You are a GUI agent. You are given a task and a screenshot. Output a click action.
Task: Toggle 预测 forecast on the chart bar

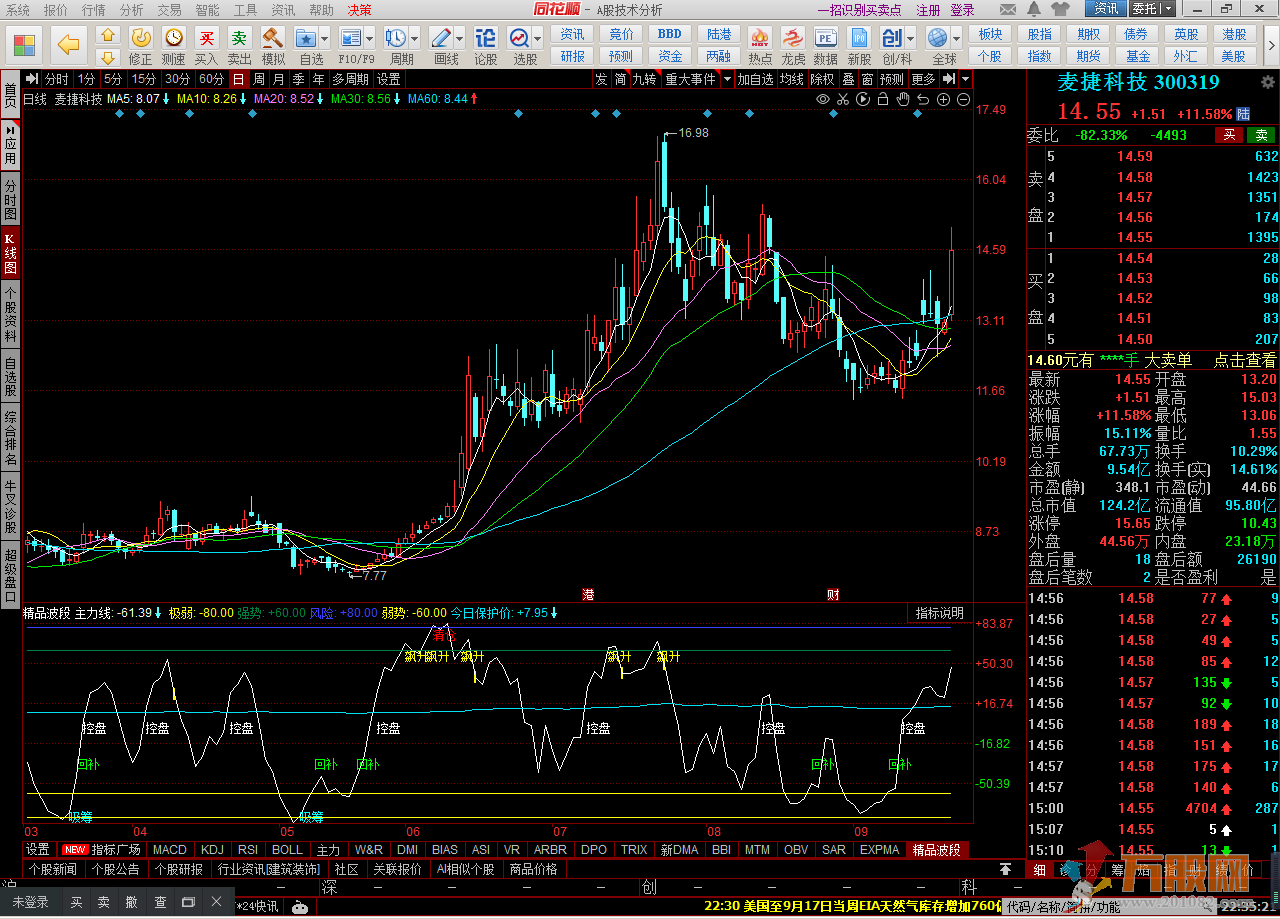(x=891, y=79)
